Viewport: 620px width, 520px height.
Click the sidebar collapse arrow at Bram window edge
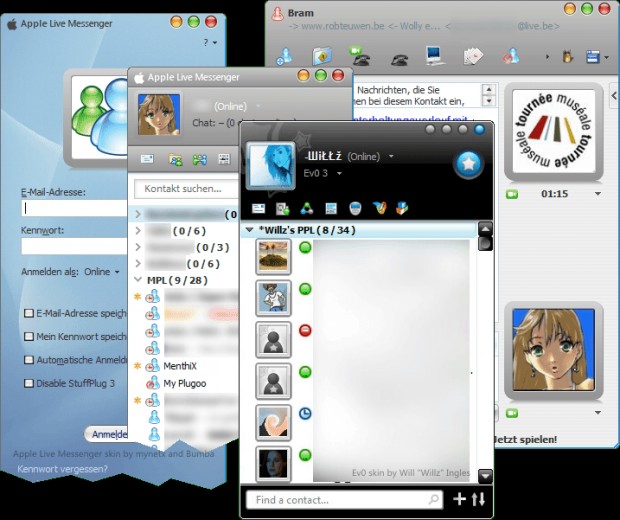pyautogui.click(x=614, y=95)
